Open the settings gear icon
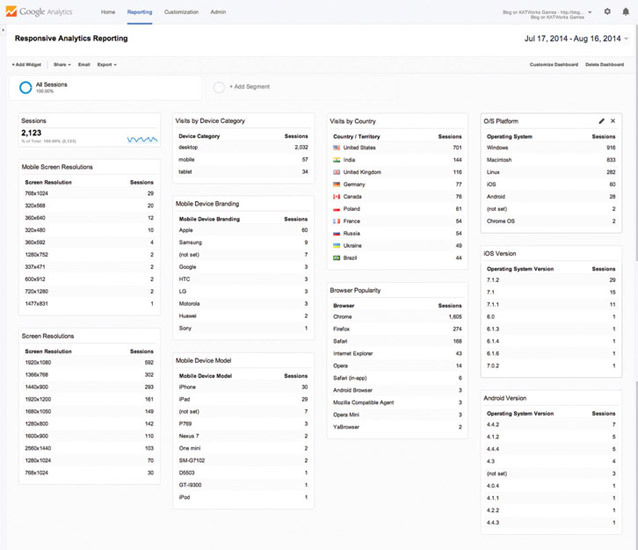Viewport: 638px width, 550px height. (x=607, y=11)
